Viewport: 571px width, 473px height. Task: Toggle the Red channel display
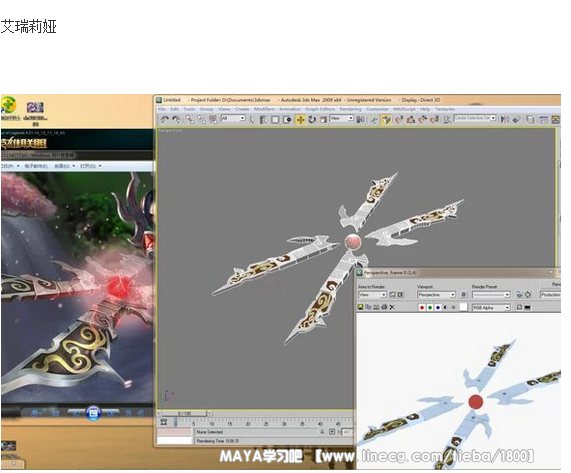[422, 308]
